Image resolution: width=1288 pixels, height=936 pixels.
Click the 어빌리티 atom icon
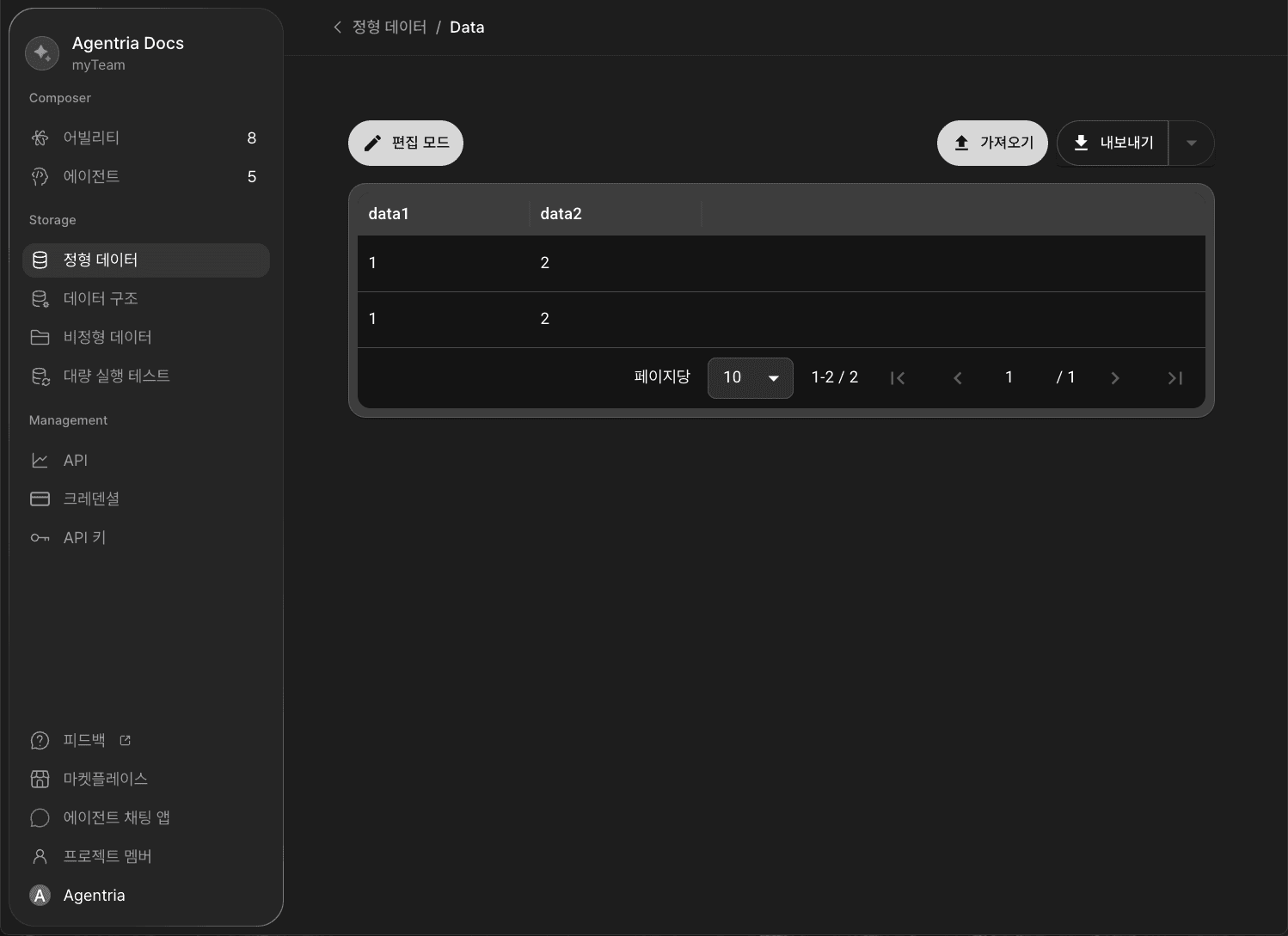coord(40,138)
